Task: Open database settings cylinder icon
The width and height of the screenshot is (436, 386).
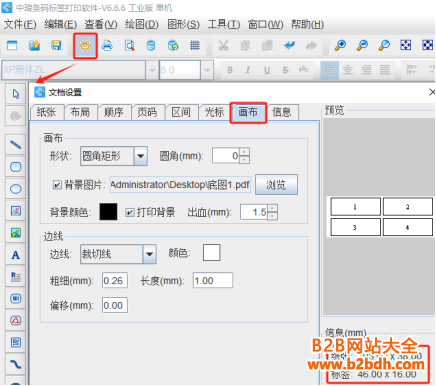Action: pyautogui.click(x=151, y=45)
